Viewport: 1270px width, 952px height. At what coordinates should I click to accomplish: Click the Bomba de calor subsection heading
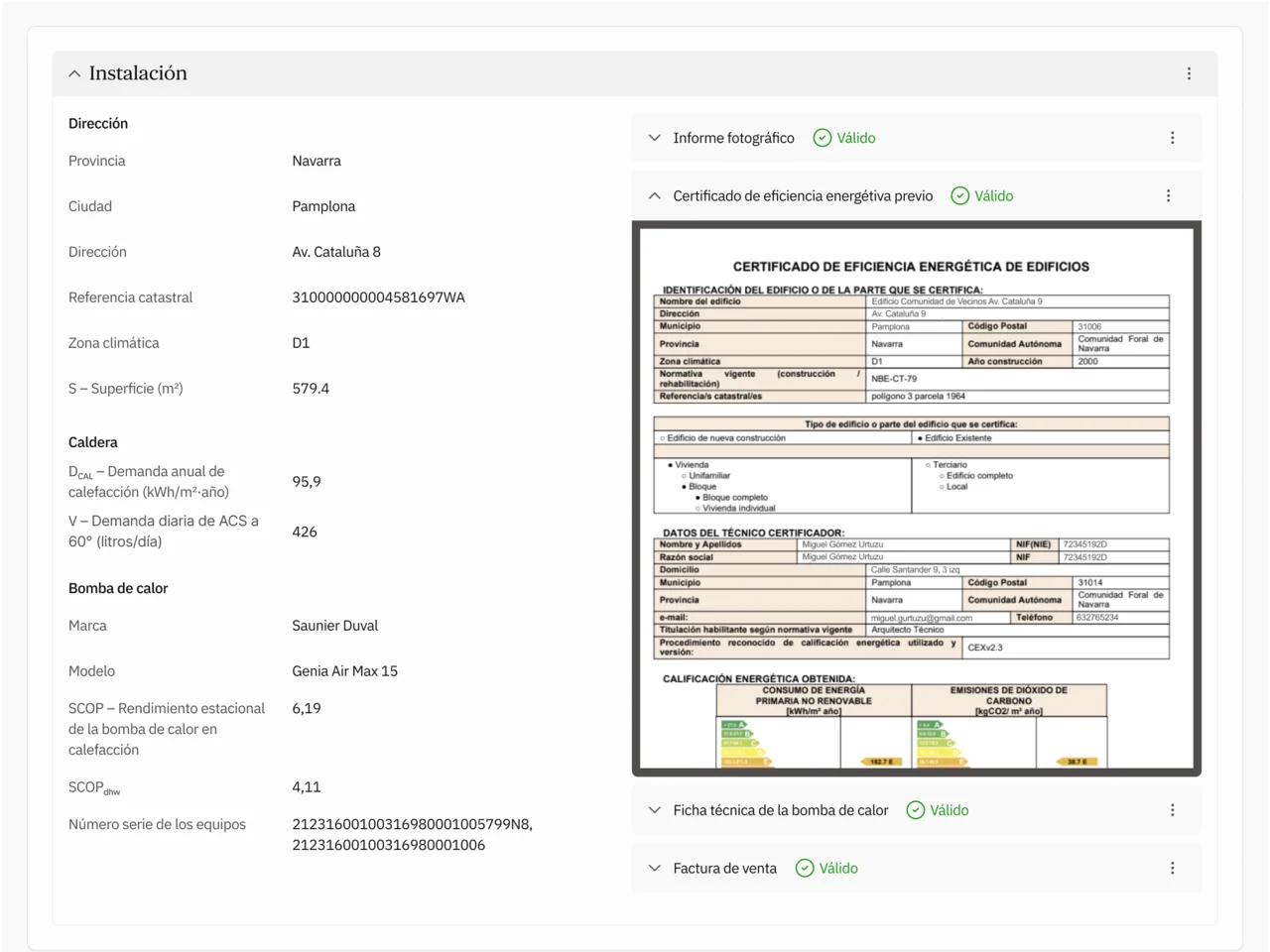tap(118, 588)
